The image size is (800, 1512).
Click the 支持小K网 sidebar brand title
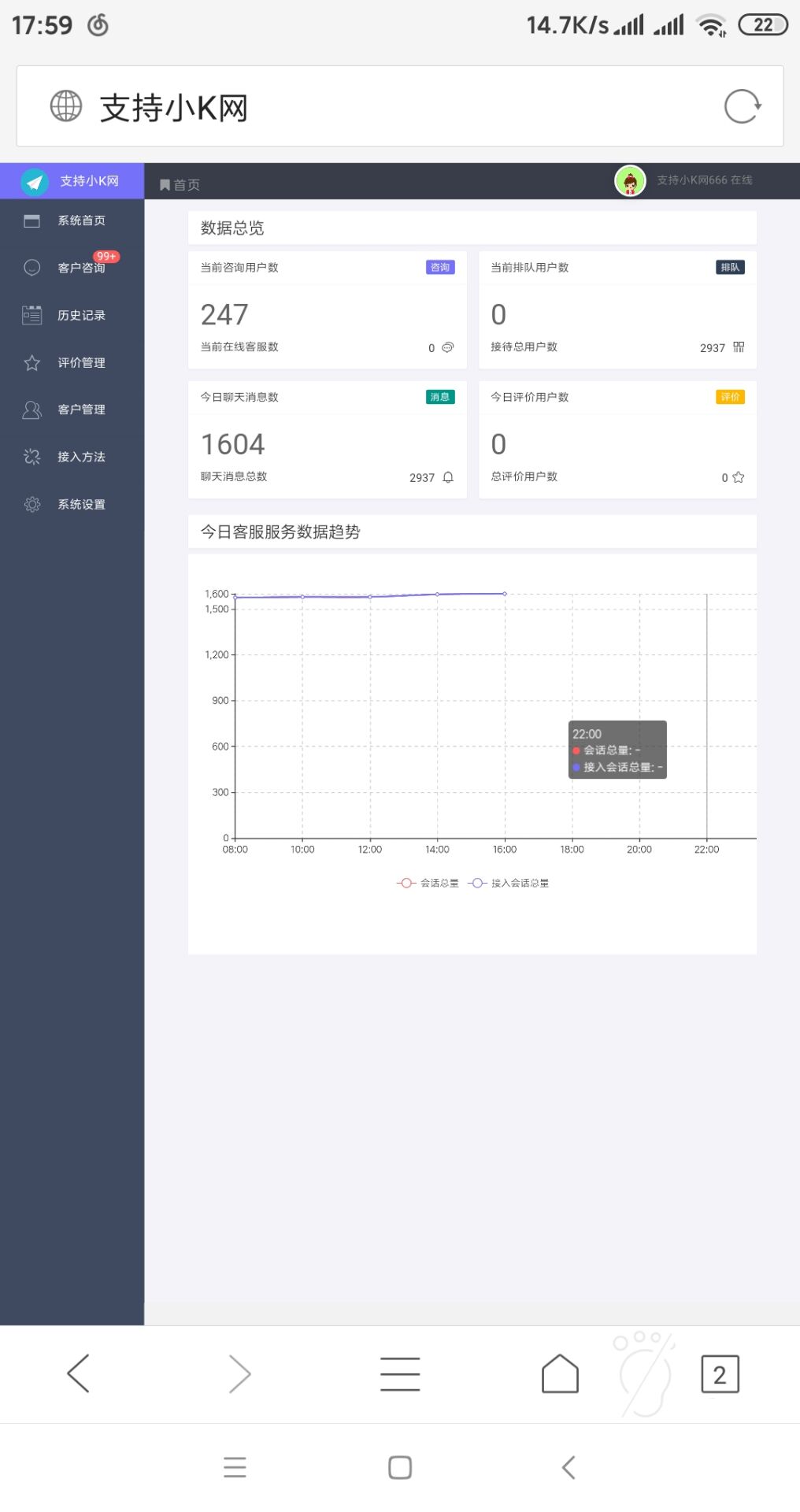(90, 181)
